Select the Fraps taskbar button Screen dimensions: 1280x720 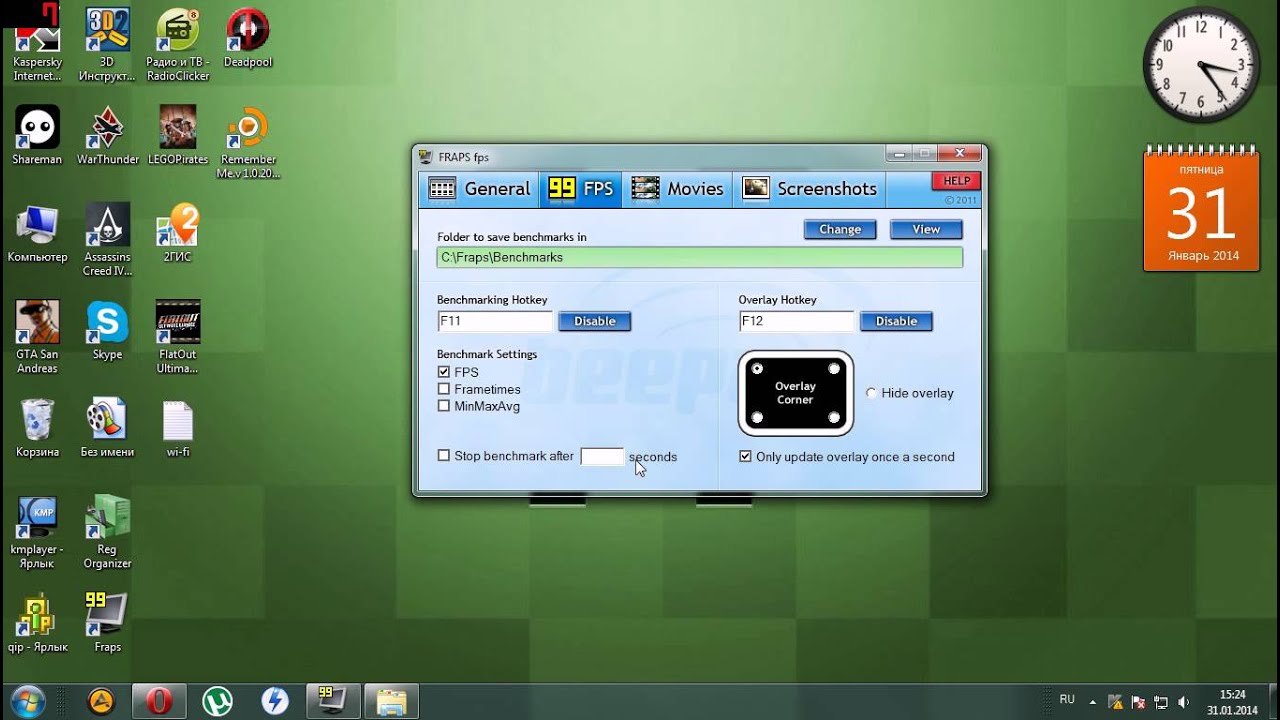(333, 701)
